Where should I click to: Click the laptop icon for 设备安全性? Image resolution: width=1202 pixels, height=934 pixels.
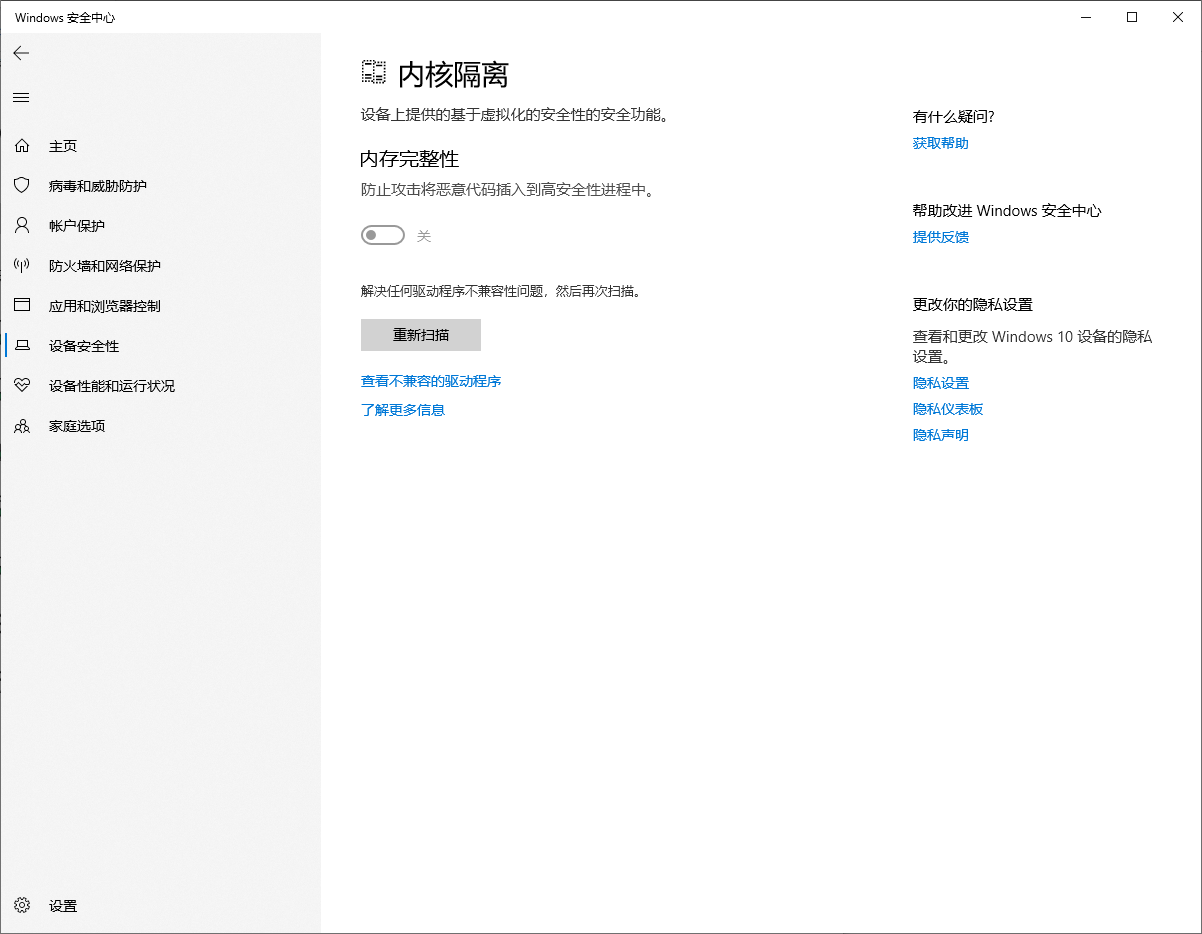click(22, 346)
